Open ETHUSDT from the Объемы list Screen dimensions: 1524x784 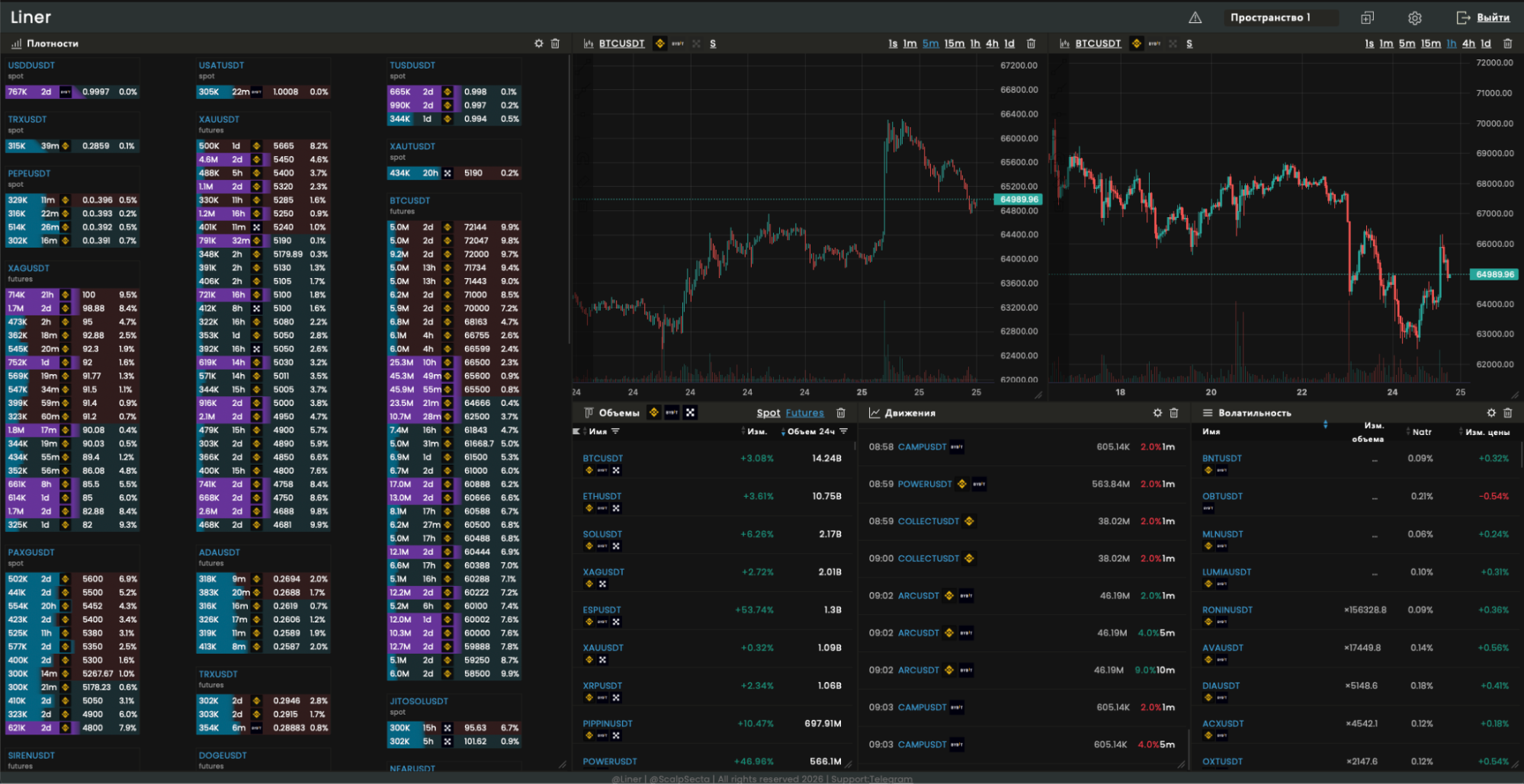pyautogui.click(x=602, y=496)
